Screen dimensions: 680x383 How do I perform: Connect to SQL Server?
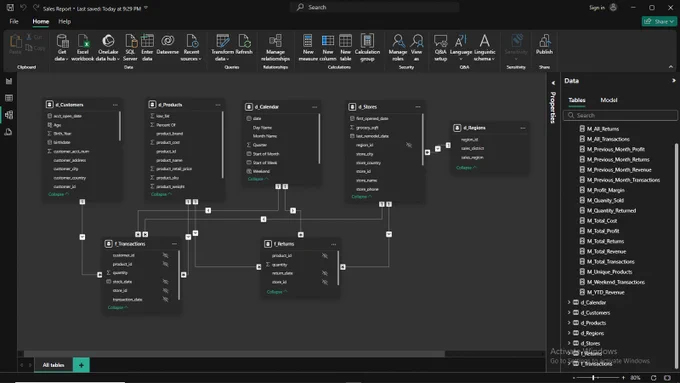coord(130,48)
